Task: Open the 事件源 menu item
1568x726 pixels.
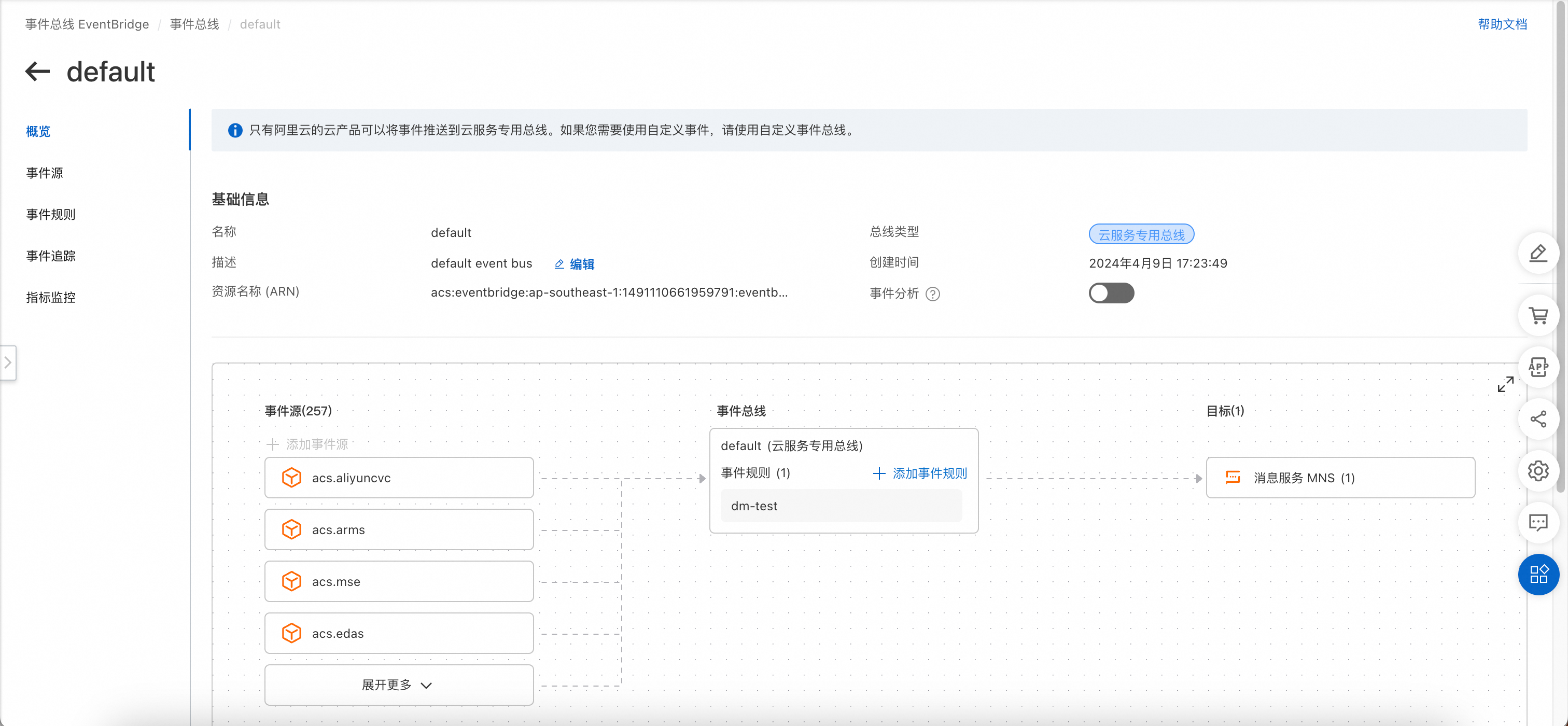Action: click(x=45, y=173)
